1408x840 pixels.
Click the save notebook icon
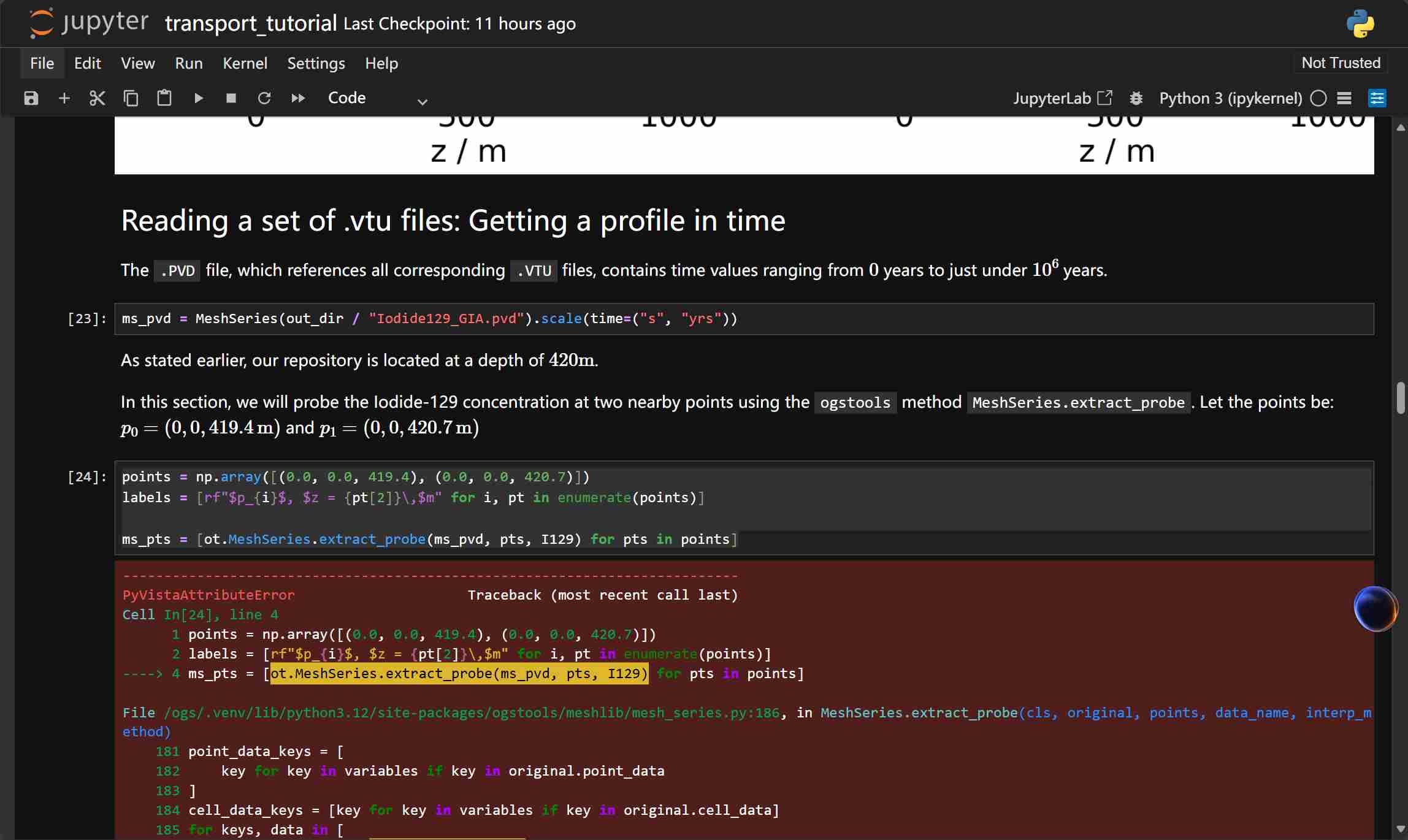31,98
